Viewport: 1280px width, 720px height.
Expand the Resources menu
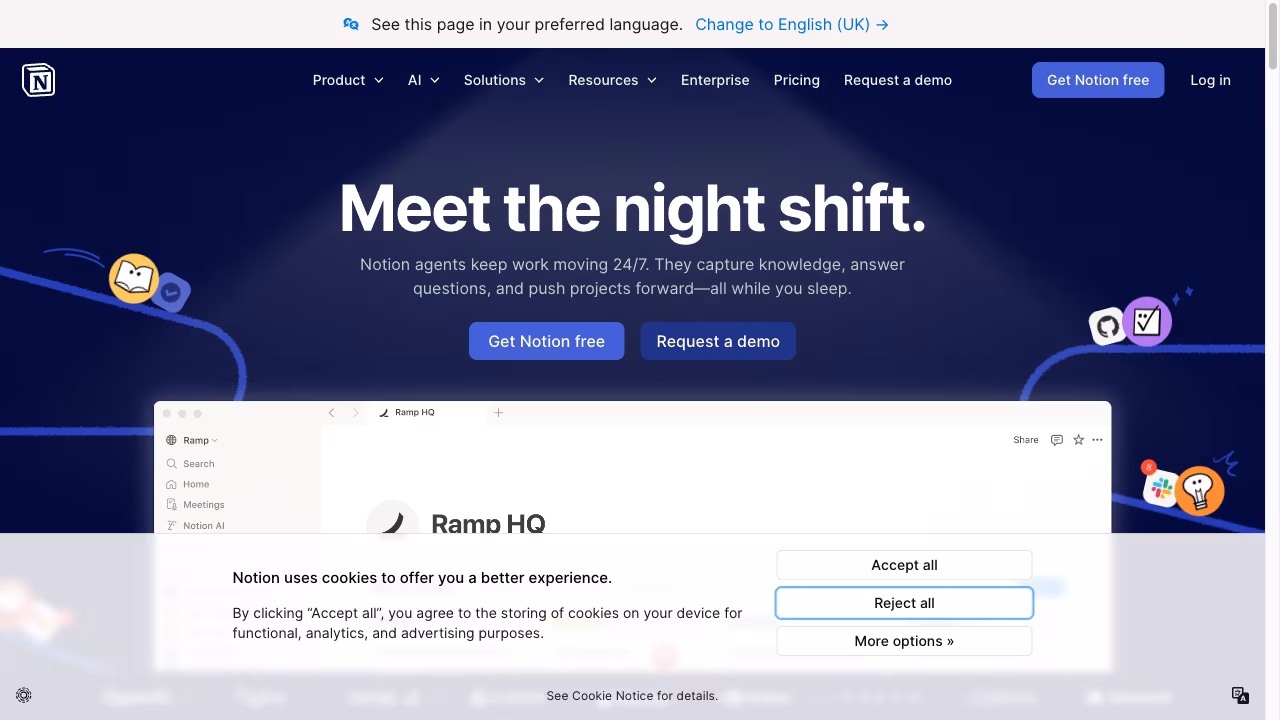(612, 80)
